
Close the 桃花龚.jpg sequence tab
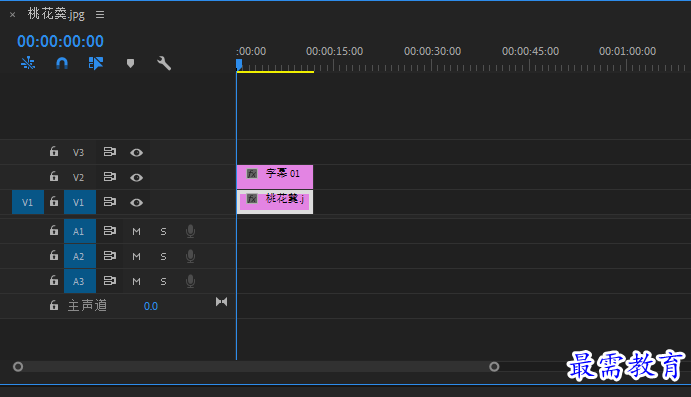click(x=12, y=15)
